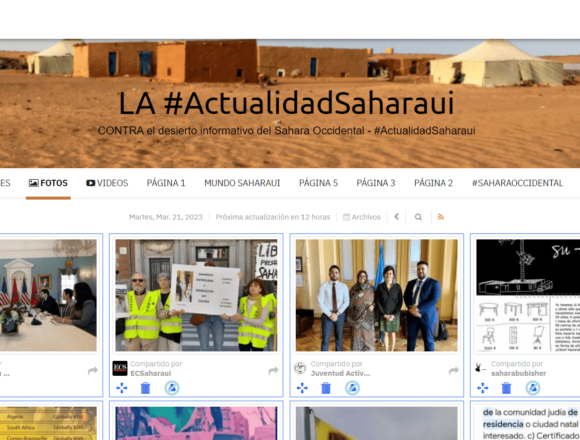Share the meeting-room photo card with arrow icon
The image size is (580, 440).
(x=93, y=370)
